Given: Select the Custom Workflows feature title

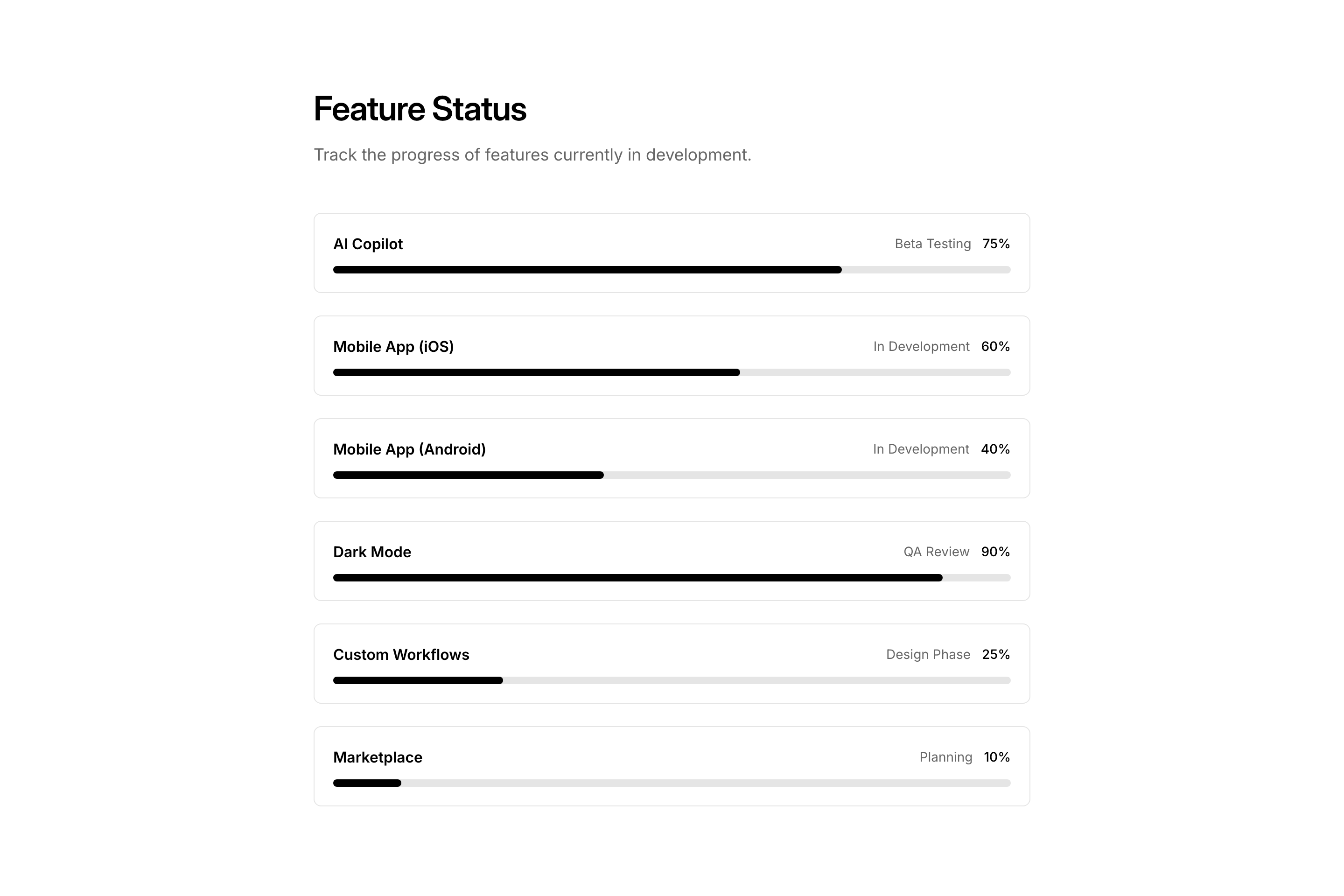Looking at the screenshot, I should coord(401,655).
